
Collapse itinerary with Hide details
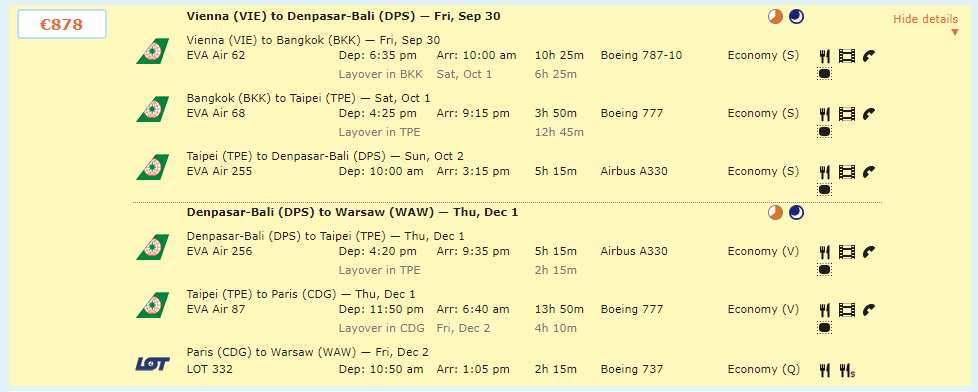coord(926,19)
